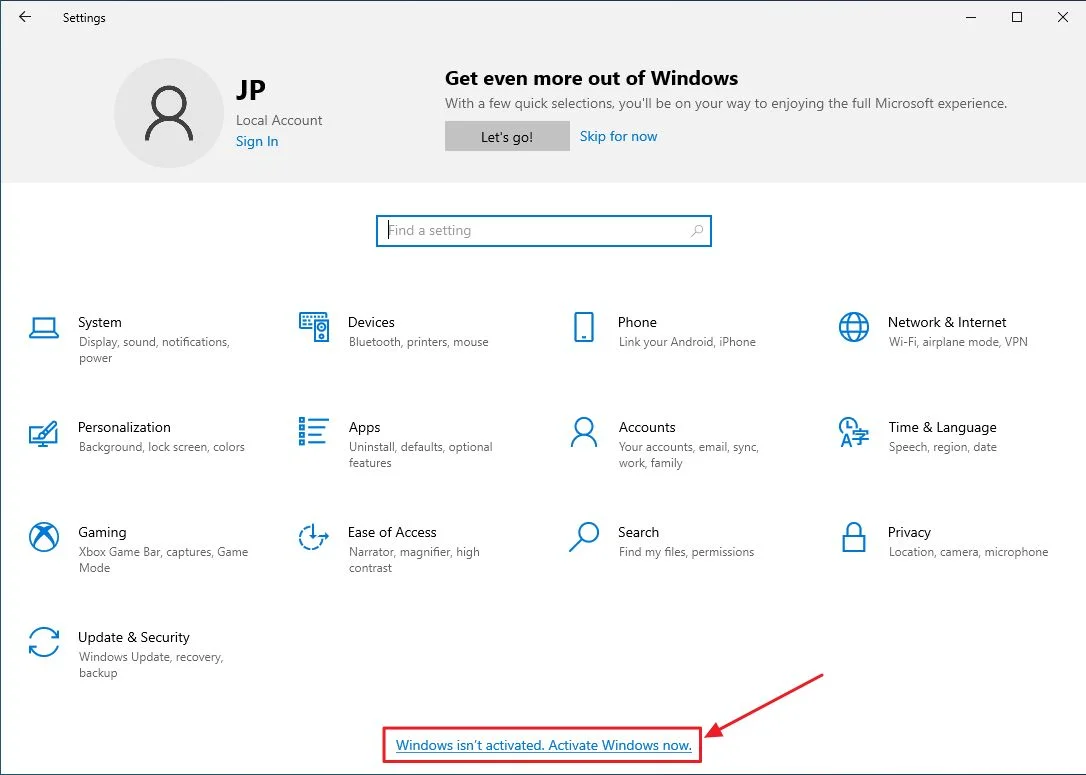Select the Personalization category title
The image size is (1086, 775).
(124, 427)
